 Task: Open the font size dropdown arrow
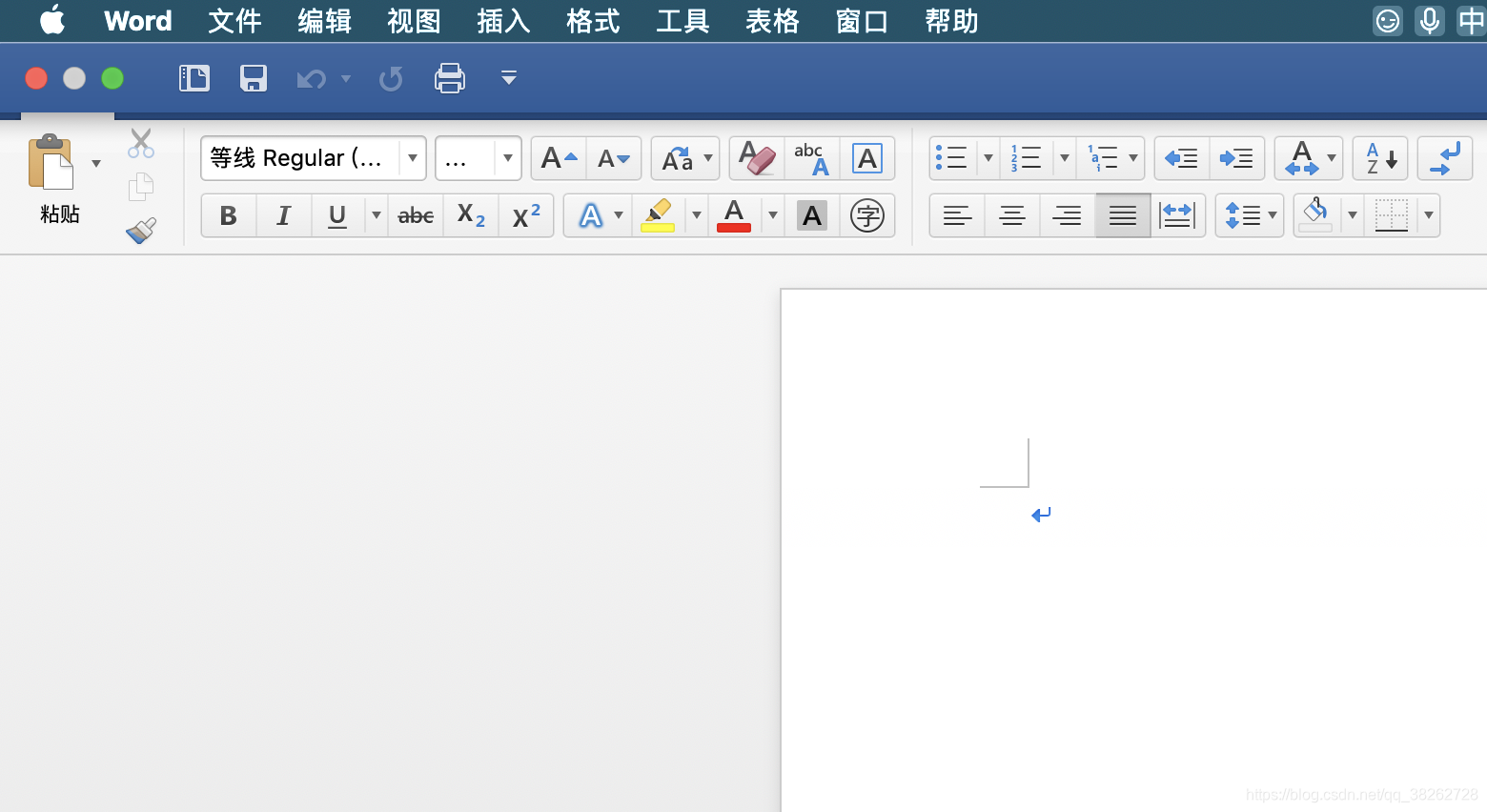(508, 158)
